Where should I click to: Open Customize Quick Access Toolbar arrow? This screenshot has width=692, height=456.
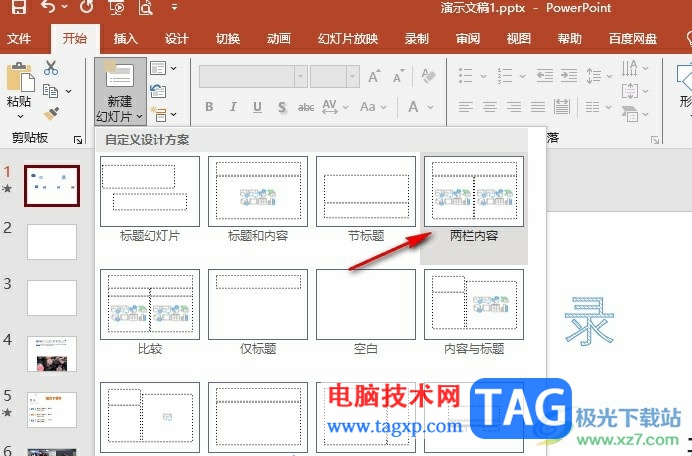tap(174, 7)
